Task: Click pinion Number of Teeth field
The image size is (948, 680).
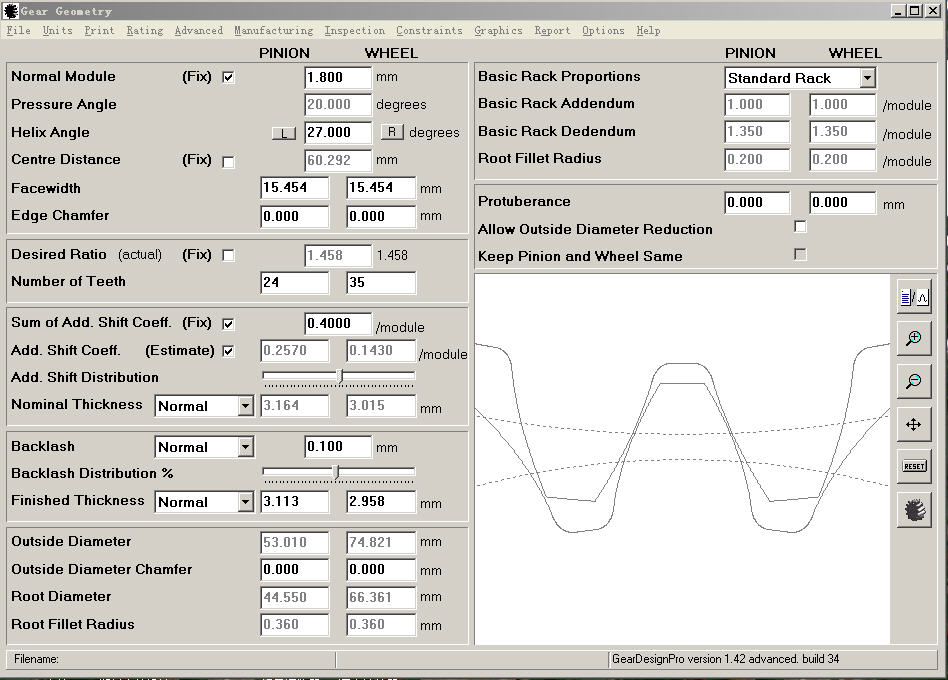Action: [294, 282]
